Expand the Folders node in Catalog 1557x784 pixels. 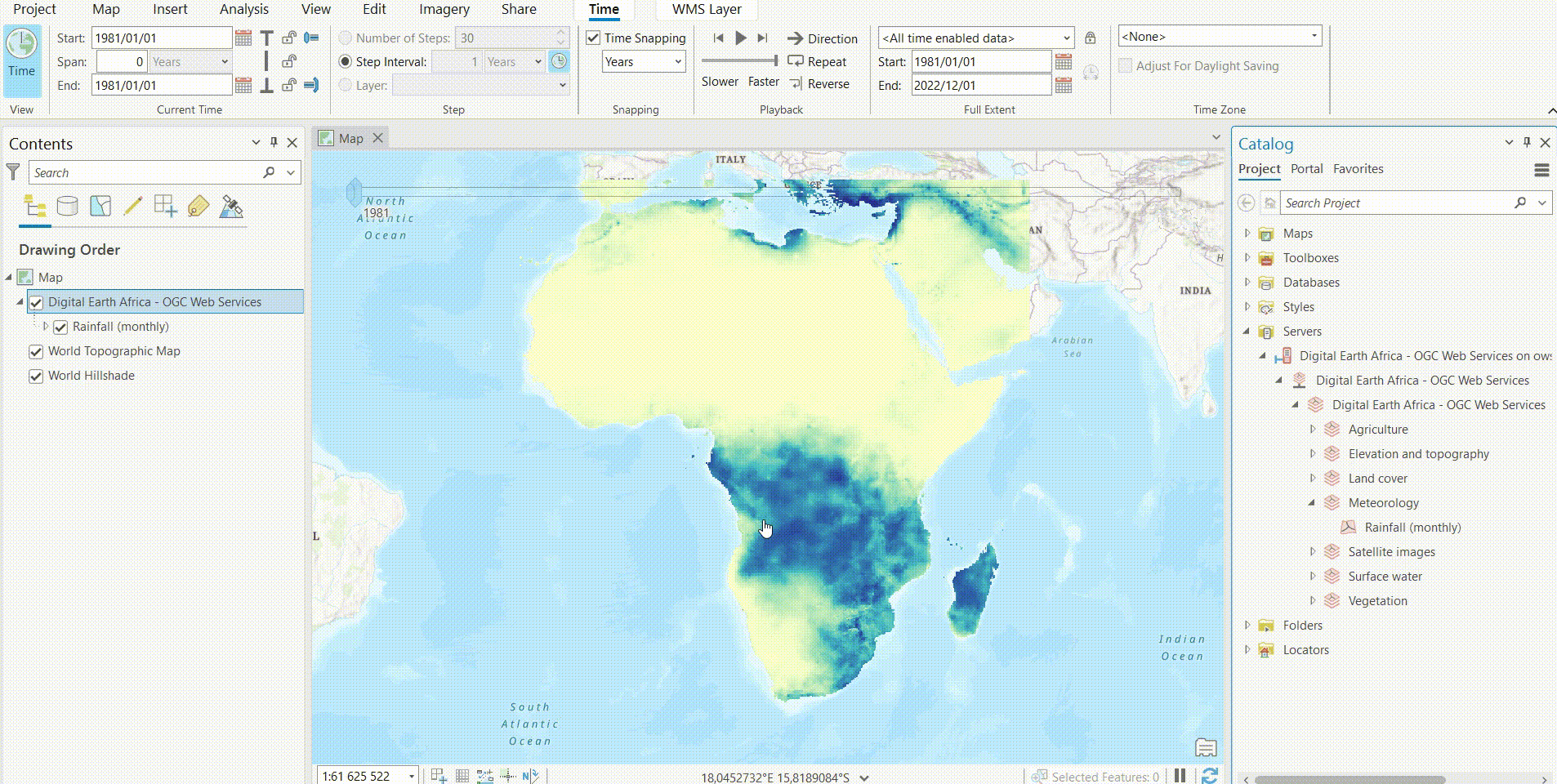tap(1247, 625)
